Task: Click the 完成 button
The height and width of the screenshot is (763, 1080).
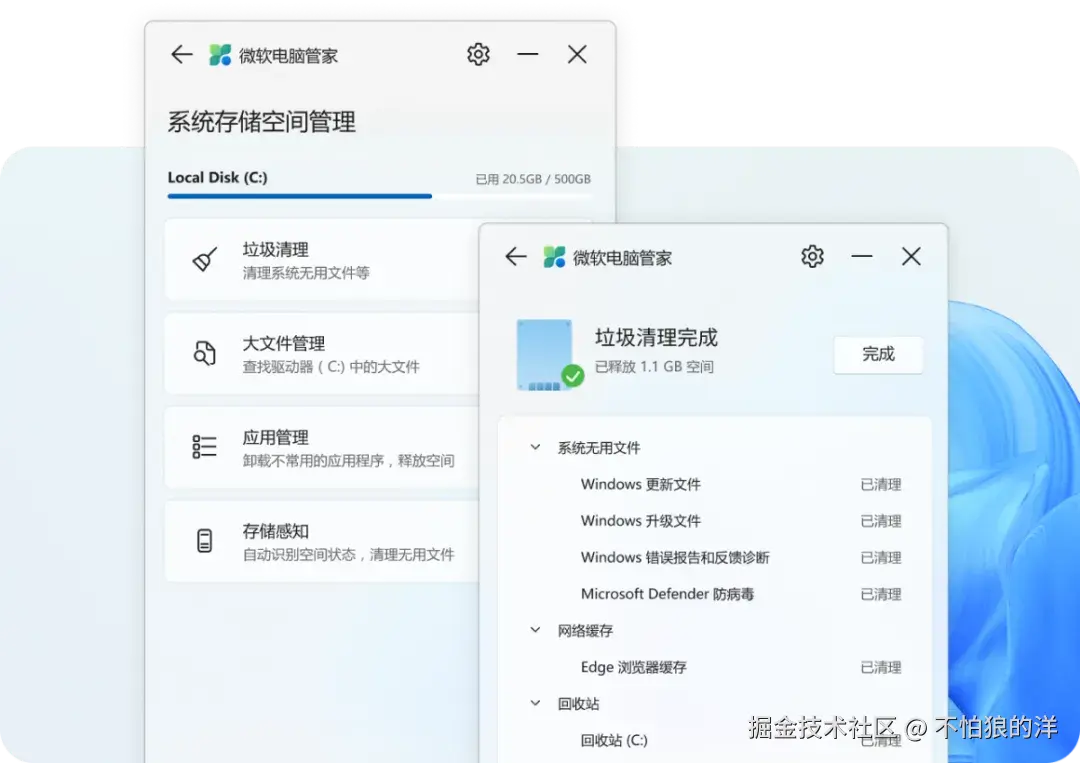Action: pyautogui.click(x=878, y=355)
